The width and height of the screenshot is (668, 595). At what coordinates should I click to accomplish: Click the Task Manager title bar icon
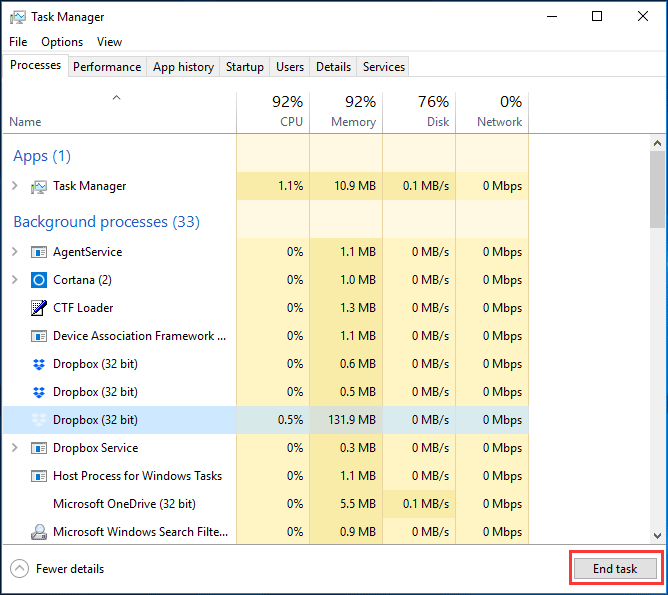click(17, 17)
